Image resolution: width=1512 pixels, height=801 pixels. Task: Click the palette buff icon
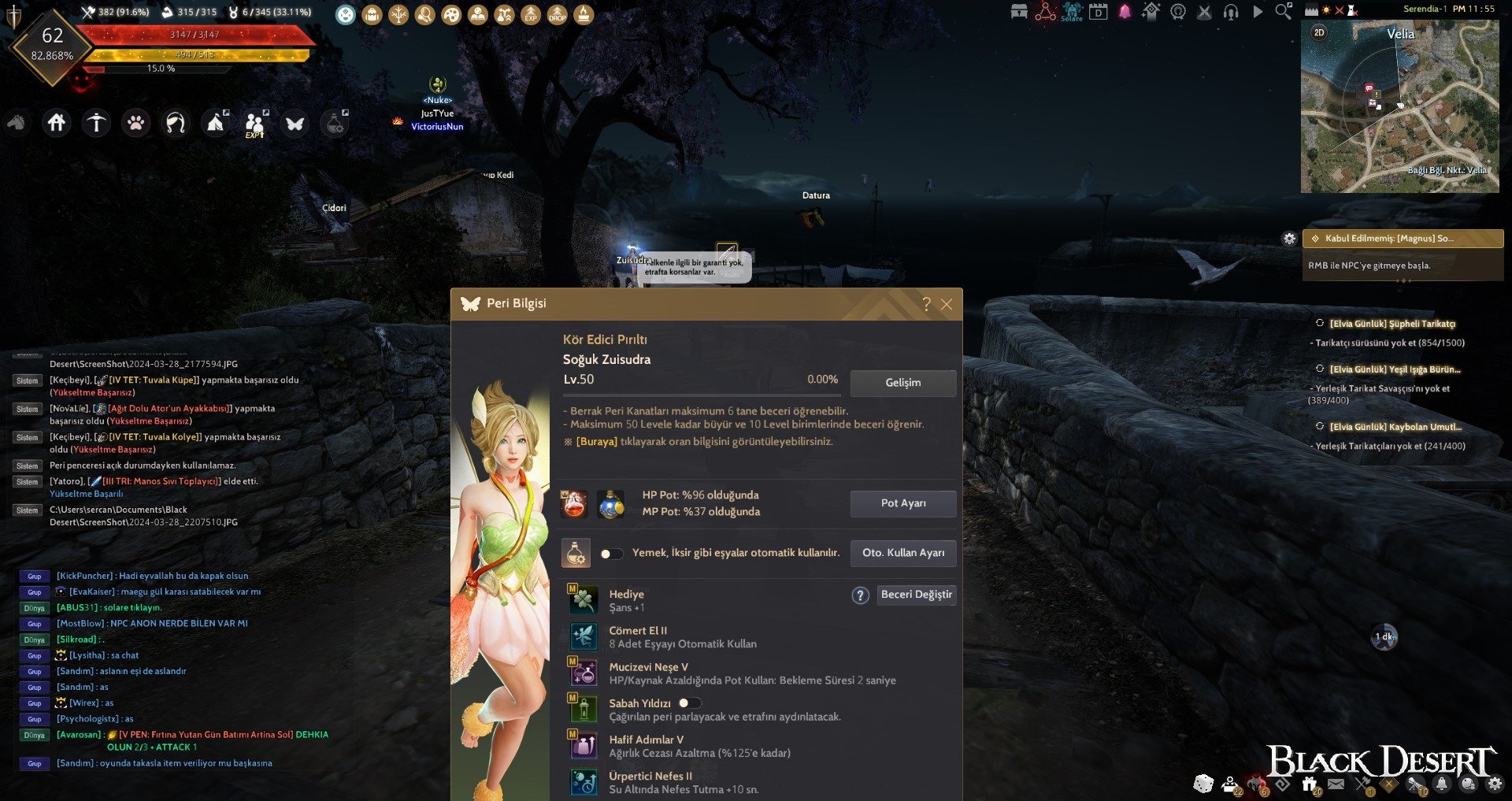[451, 14]
